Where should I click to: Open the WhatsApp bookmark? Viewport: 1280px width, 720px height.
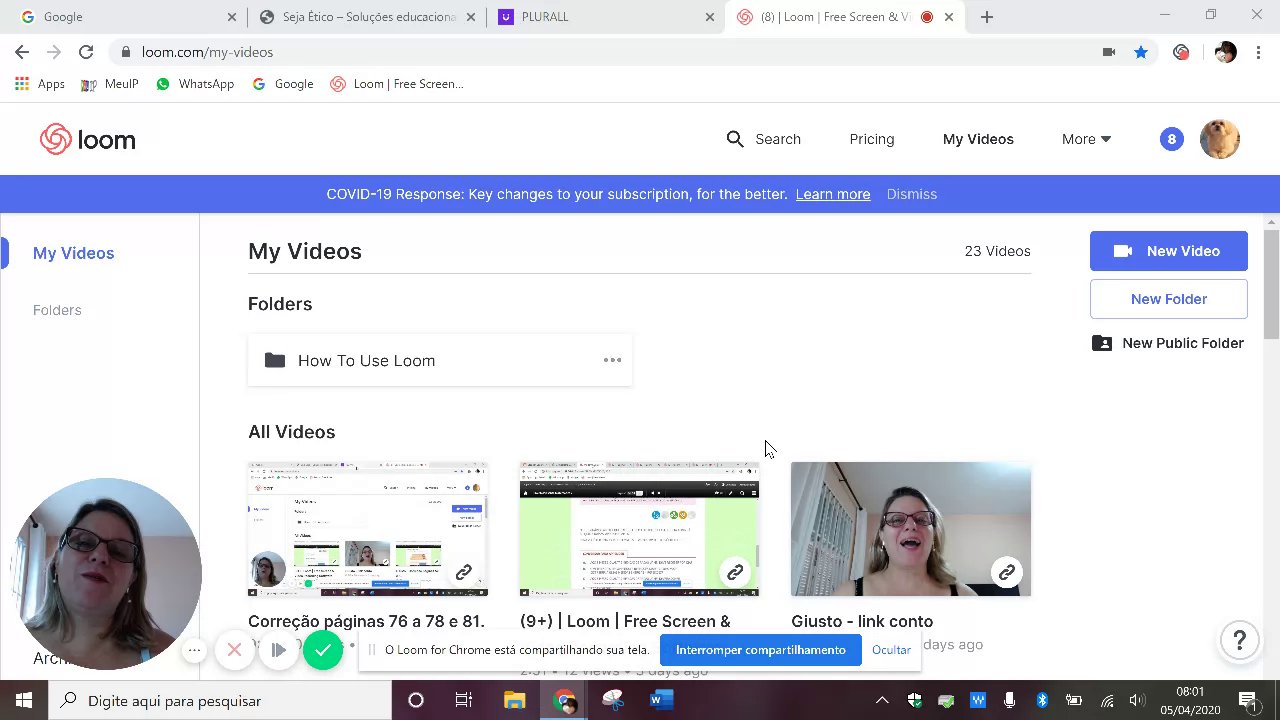pos(195,84)
